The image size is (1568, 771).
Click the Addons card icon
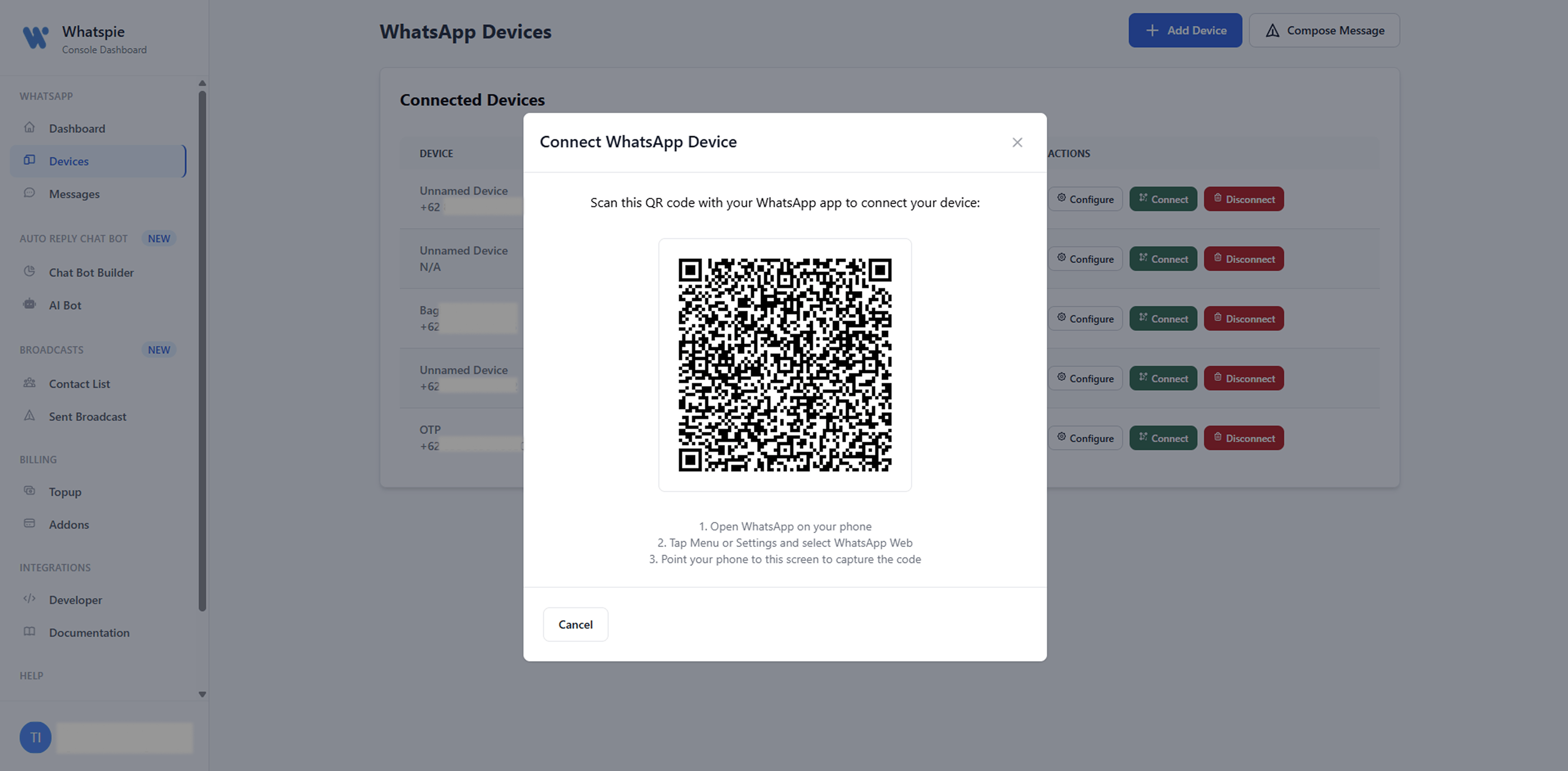point(29,523)
